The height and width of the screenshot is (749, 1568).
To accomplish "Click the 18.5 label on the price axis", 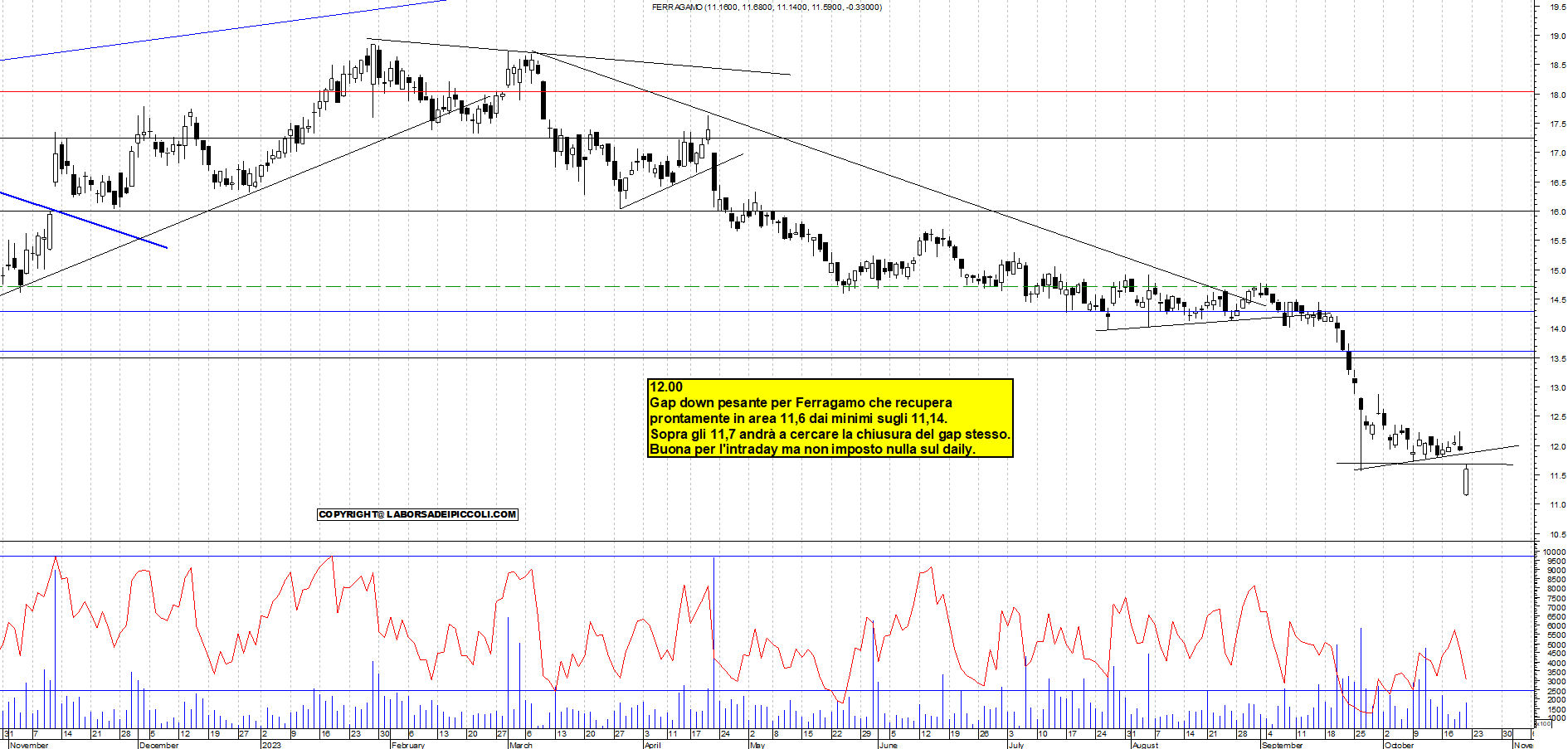I will pyautogui.click(x=1557, y=66).
